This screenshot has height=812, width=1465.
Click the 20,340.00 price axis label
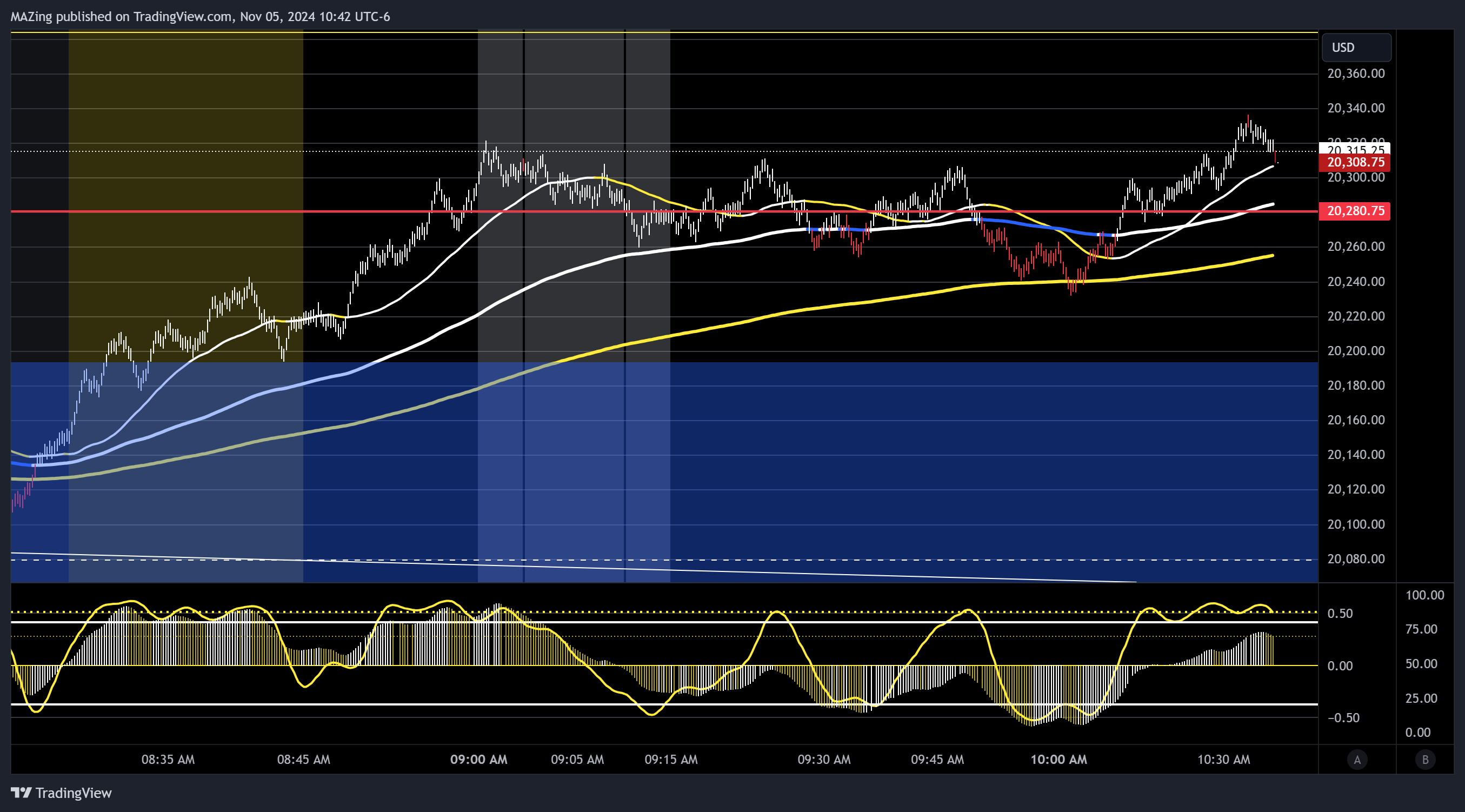1356,108
